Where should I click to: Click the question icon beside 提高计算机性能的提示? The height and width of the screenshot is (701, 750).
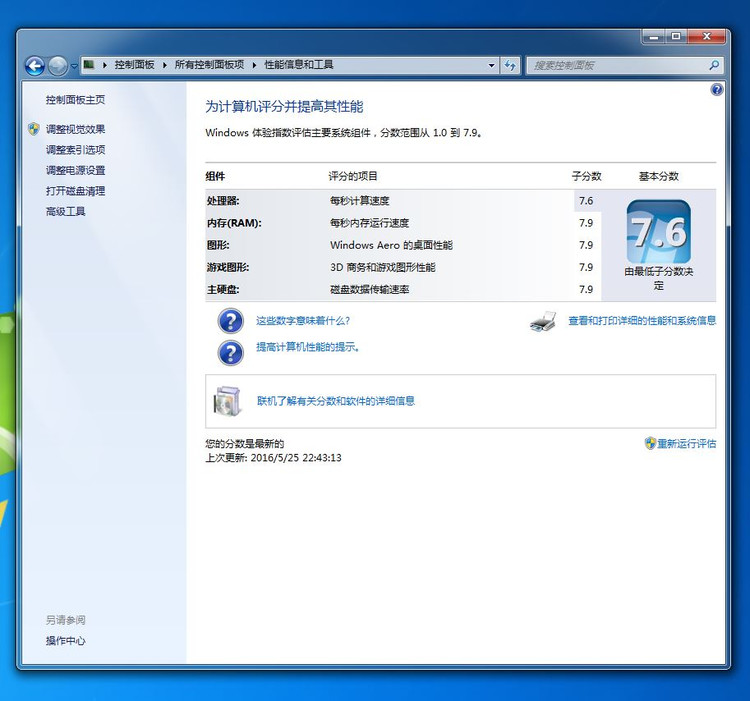231,353
